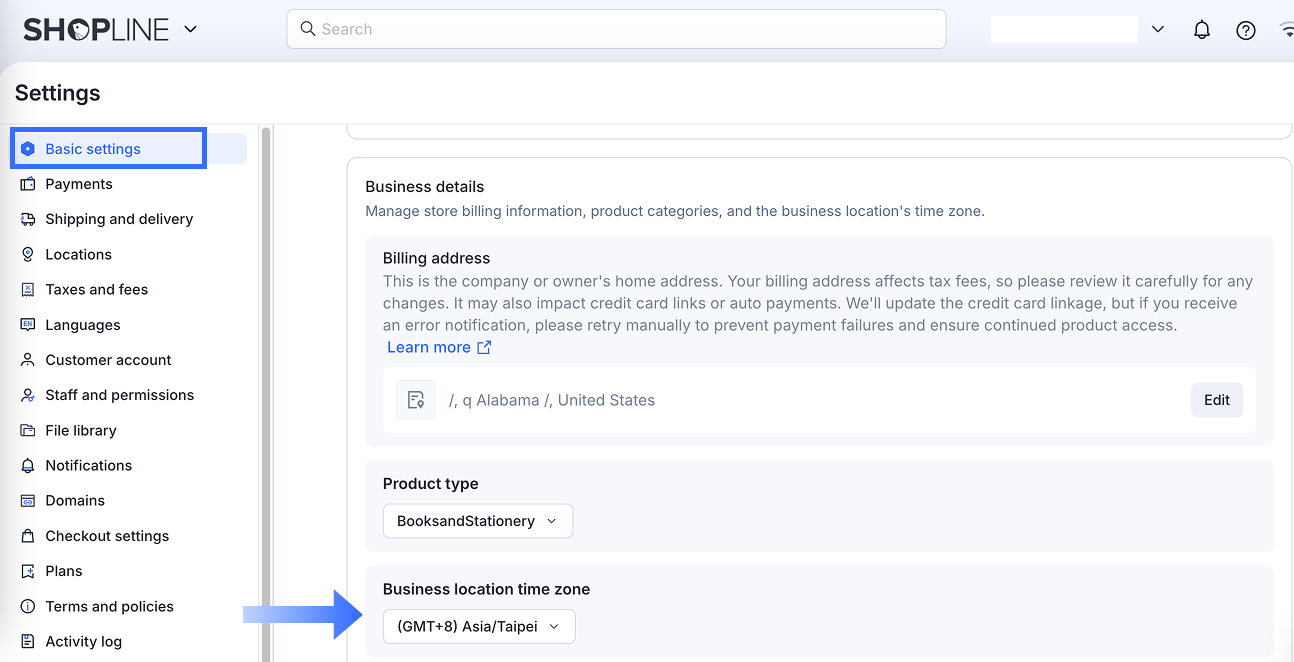Click the Domains icon in sidebar

pos(28,500)
